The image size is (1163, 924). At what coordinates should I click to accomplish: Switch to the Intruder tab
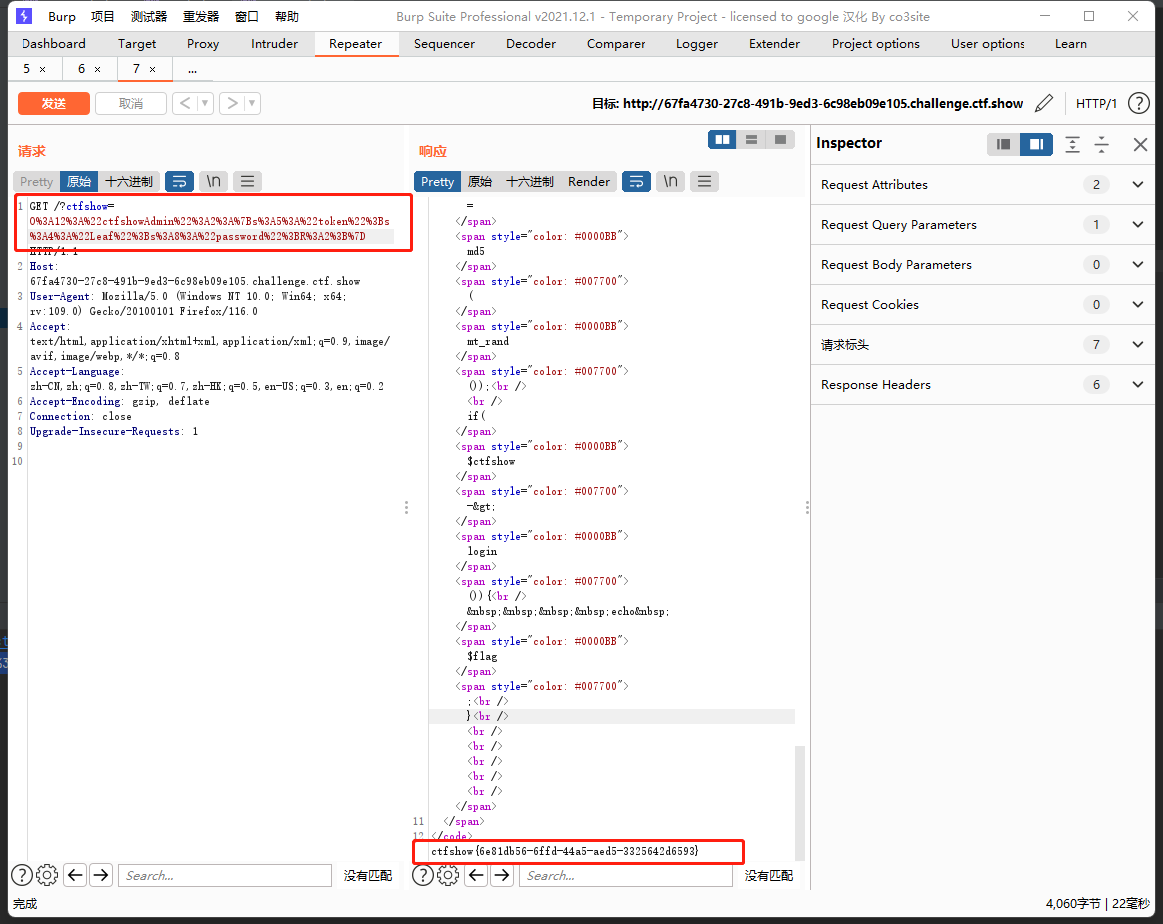tap(274, 44)
